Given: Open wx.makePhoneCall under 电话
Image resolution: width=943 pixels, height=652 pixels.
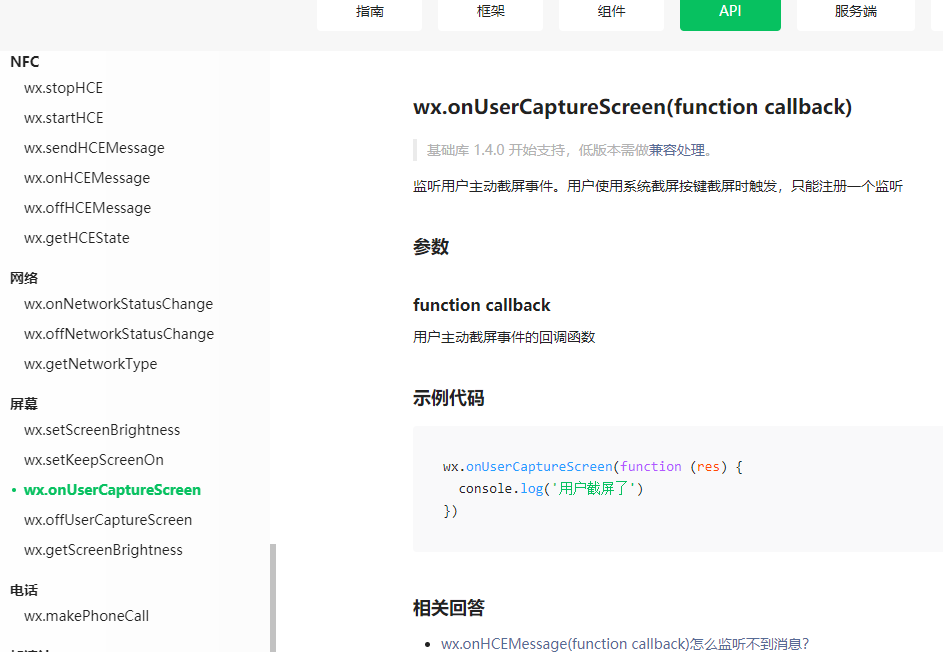Looking at the screenshot, I should (87, 616).
